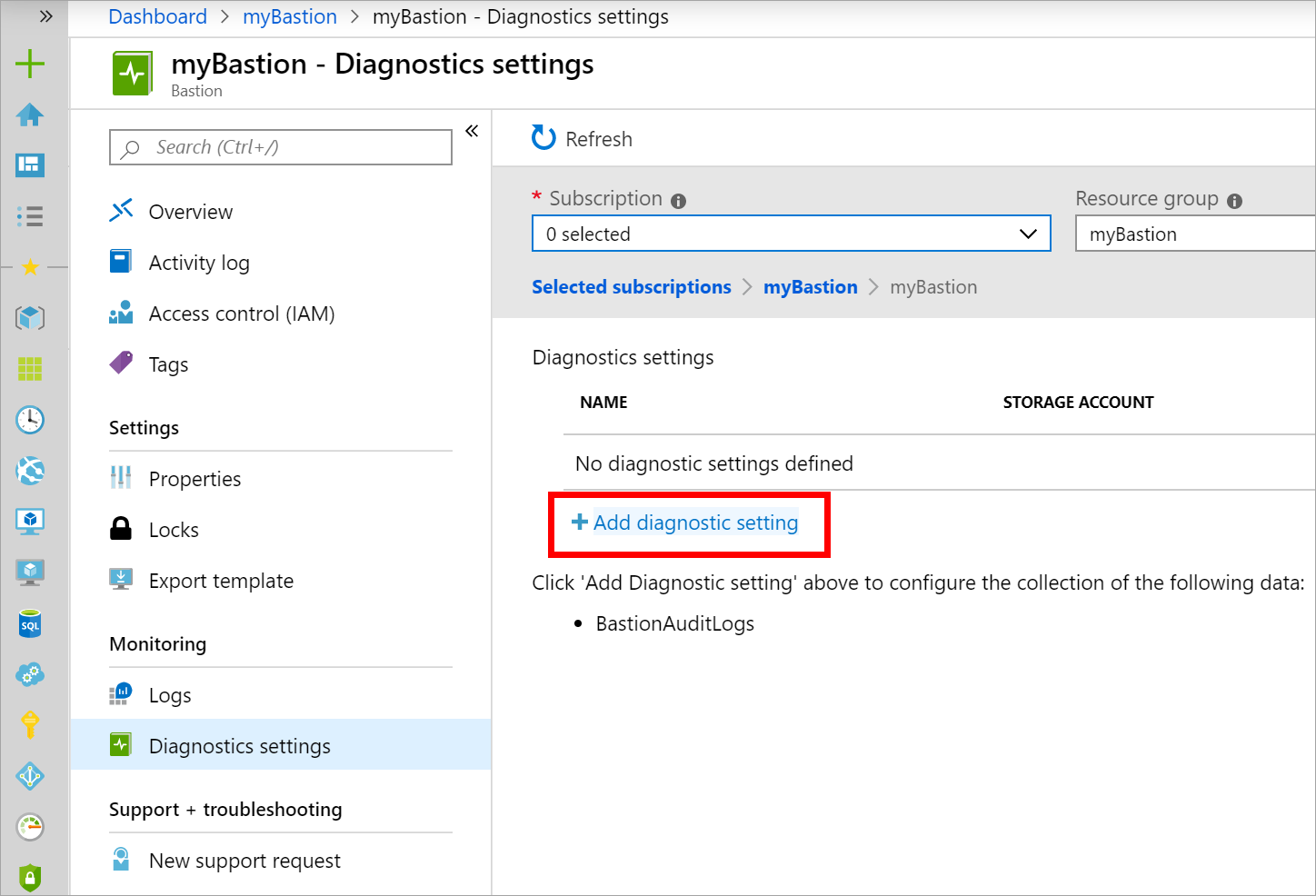Image resolution: width=1316 pixels, height=896 pixels.
Task: Click the Search (Ctrl+/) menu field
Action: (x=281, y=147)
